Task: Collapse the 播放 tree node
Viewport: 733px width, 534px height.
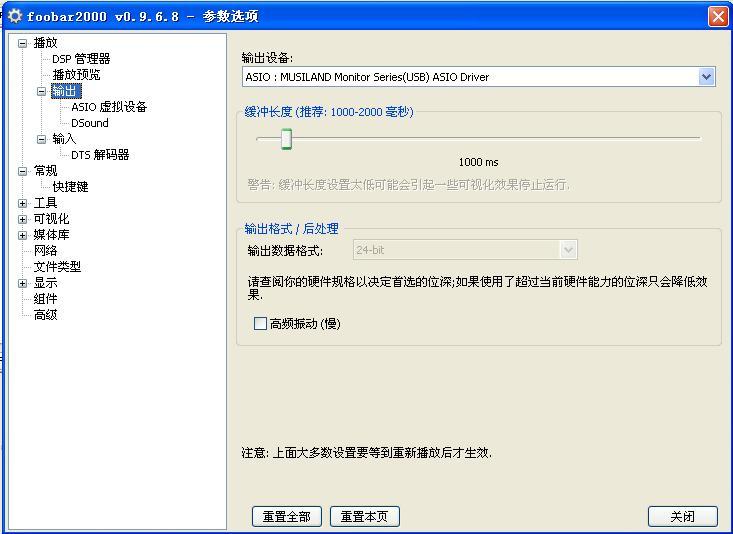Action: (22, 43)
